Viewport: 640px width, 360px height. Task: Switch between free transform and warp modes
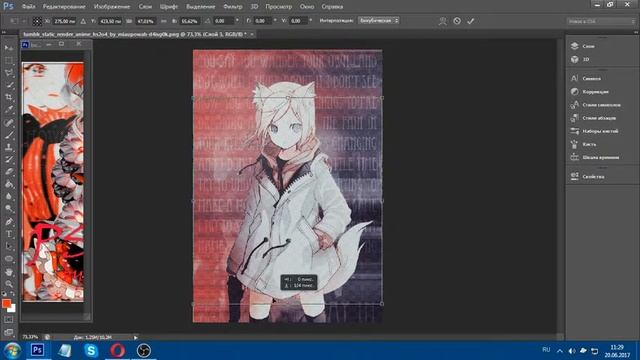point(442,21)
